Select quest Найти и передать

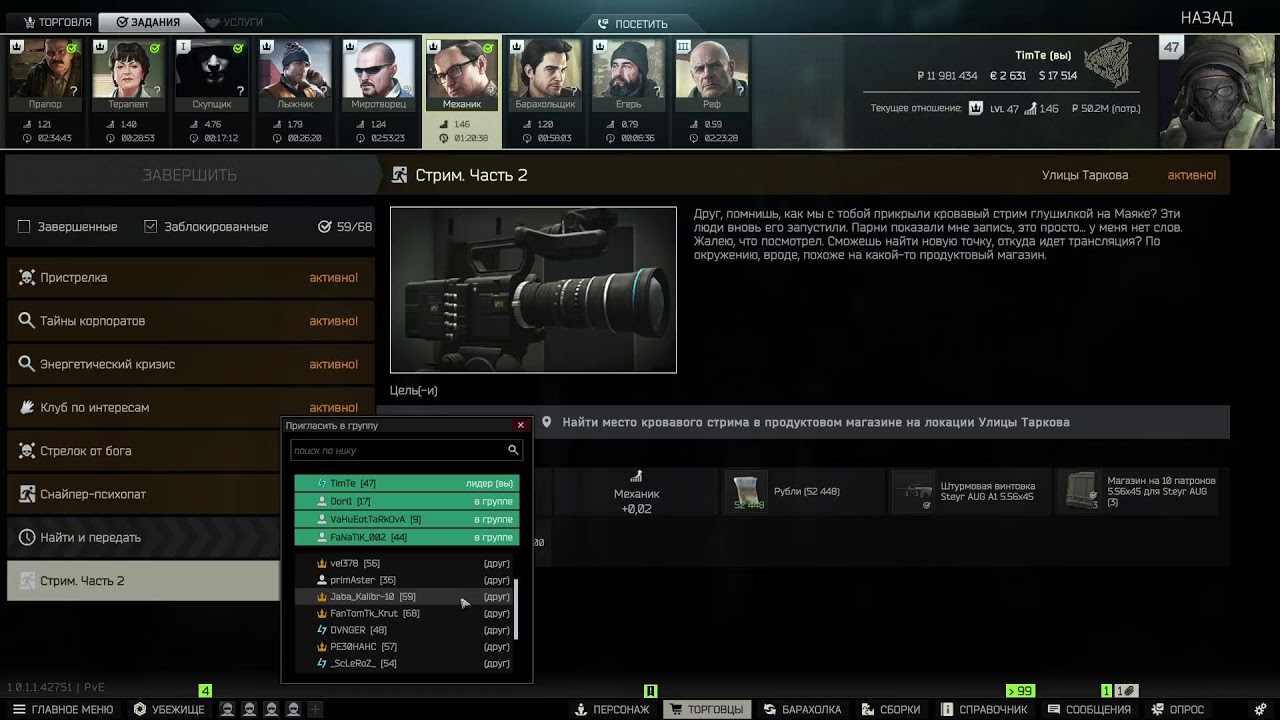coord(143,537)
